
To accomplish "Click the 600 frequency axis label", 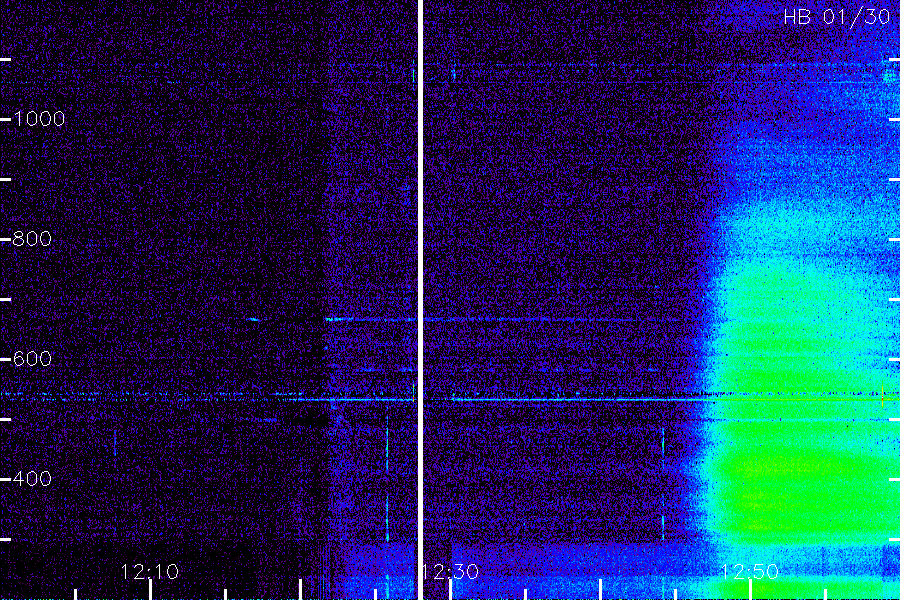I will [x=32, y=359].
